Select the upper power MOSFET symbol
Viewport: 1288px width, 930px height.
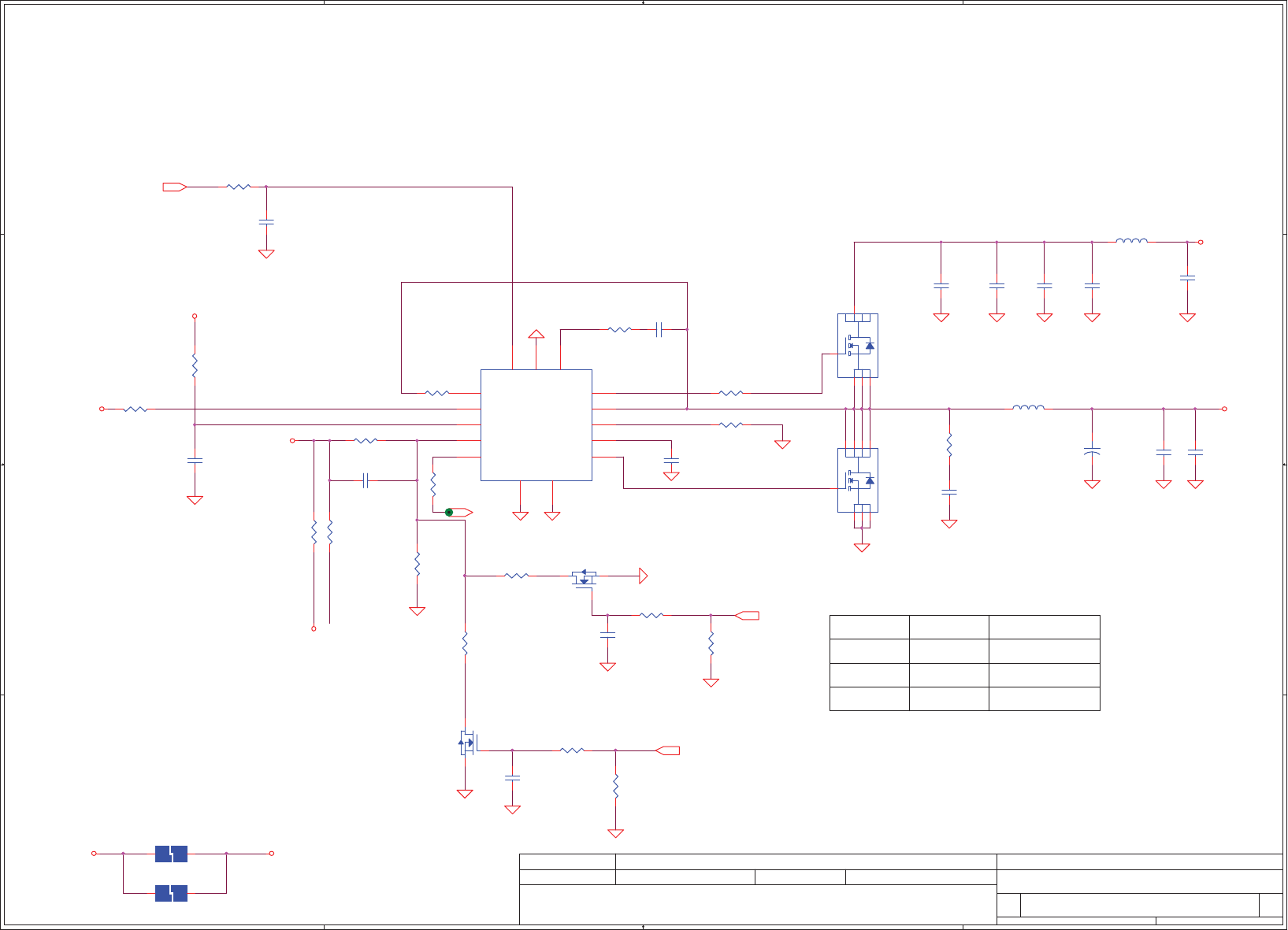(x=858, y=346)
